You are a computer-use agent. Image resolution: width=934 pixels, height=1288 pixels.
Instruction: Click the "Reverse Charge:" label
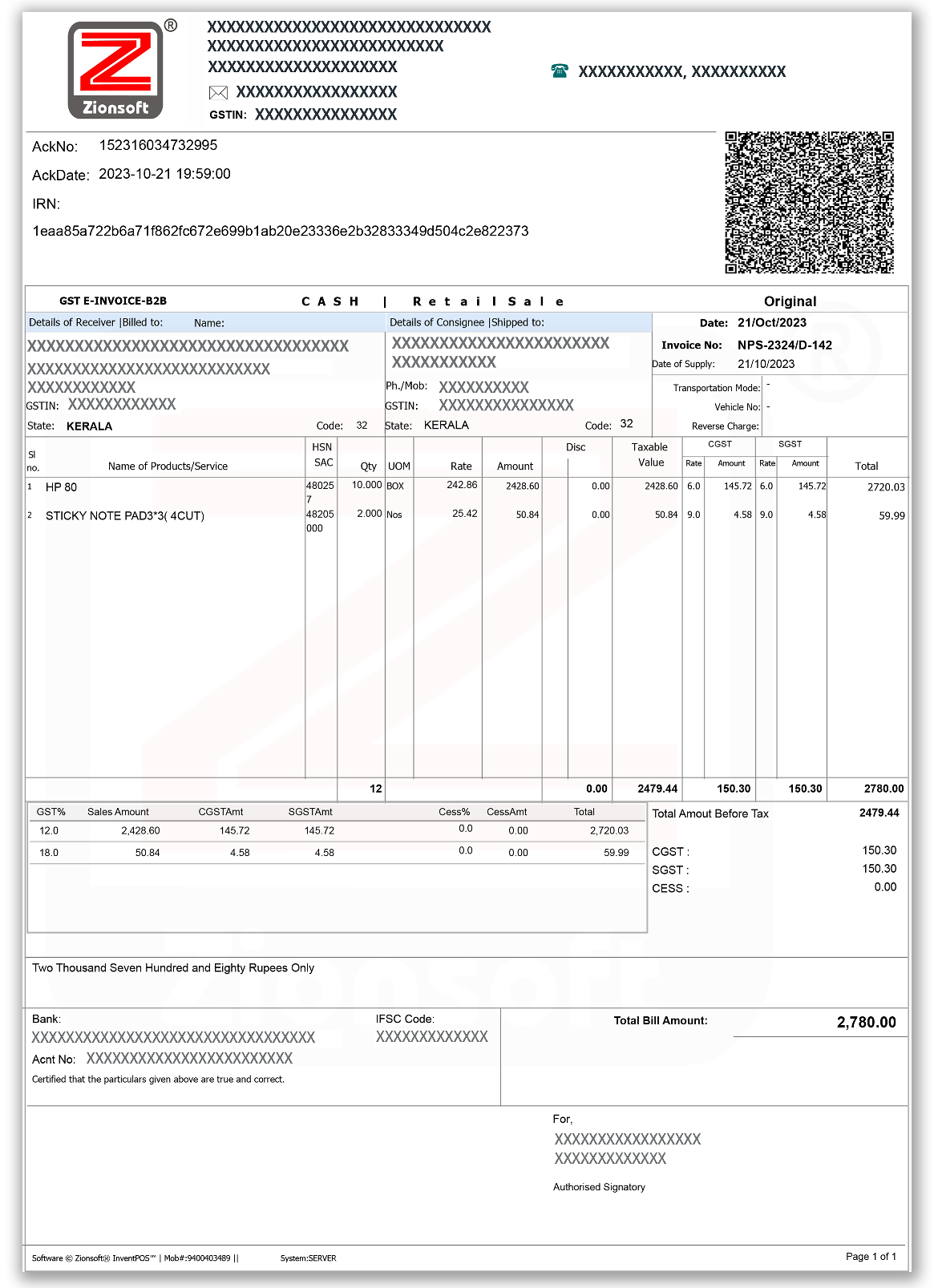[x=726, y=426]
